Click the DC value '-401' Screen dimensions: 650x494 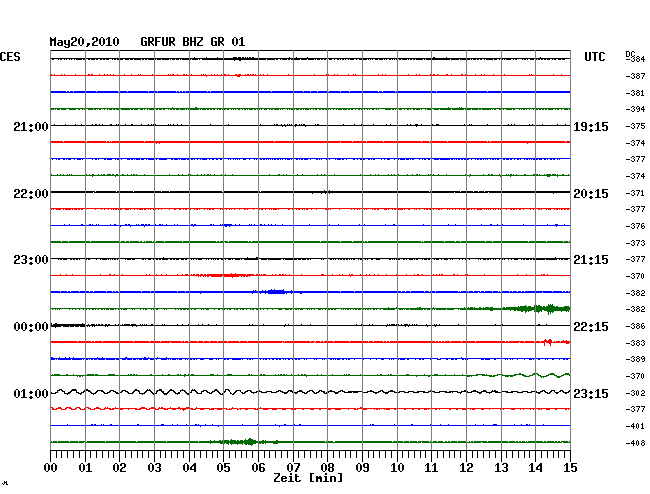635,426
